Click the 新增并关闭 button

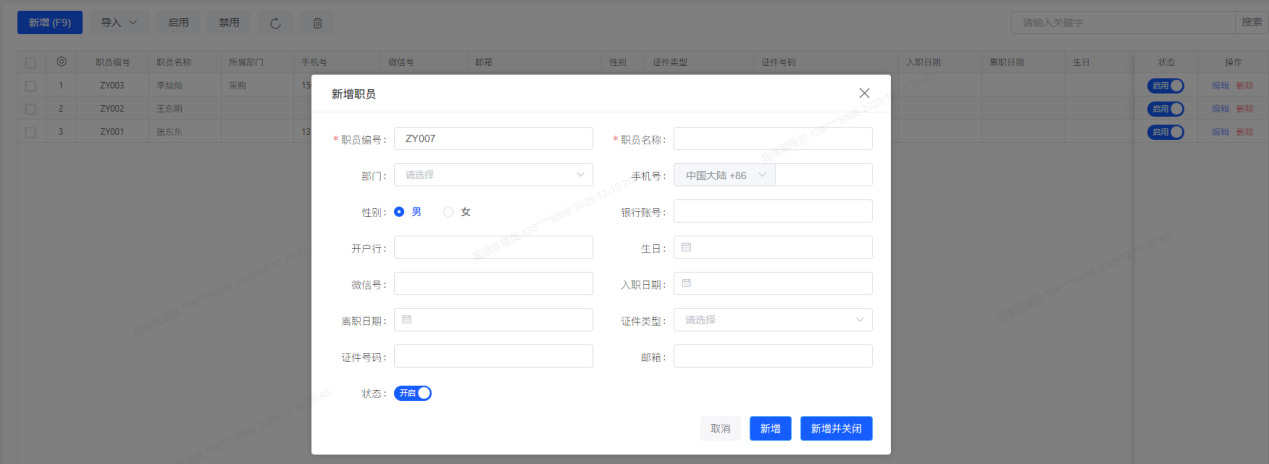coord(836,428)
